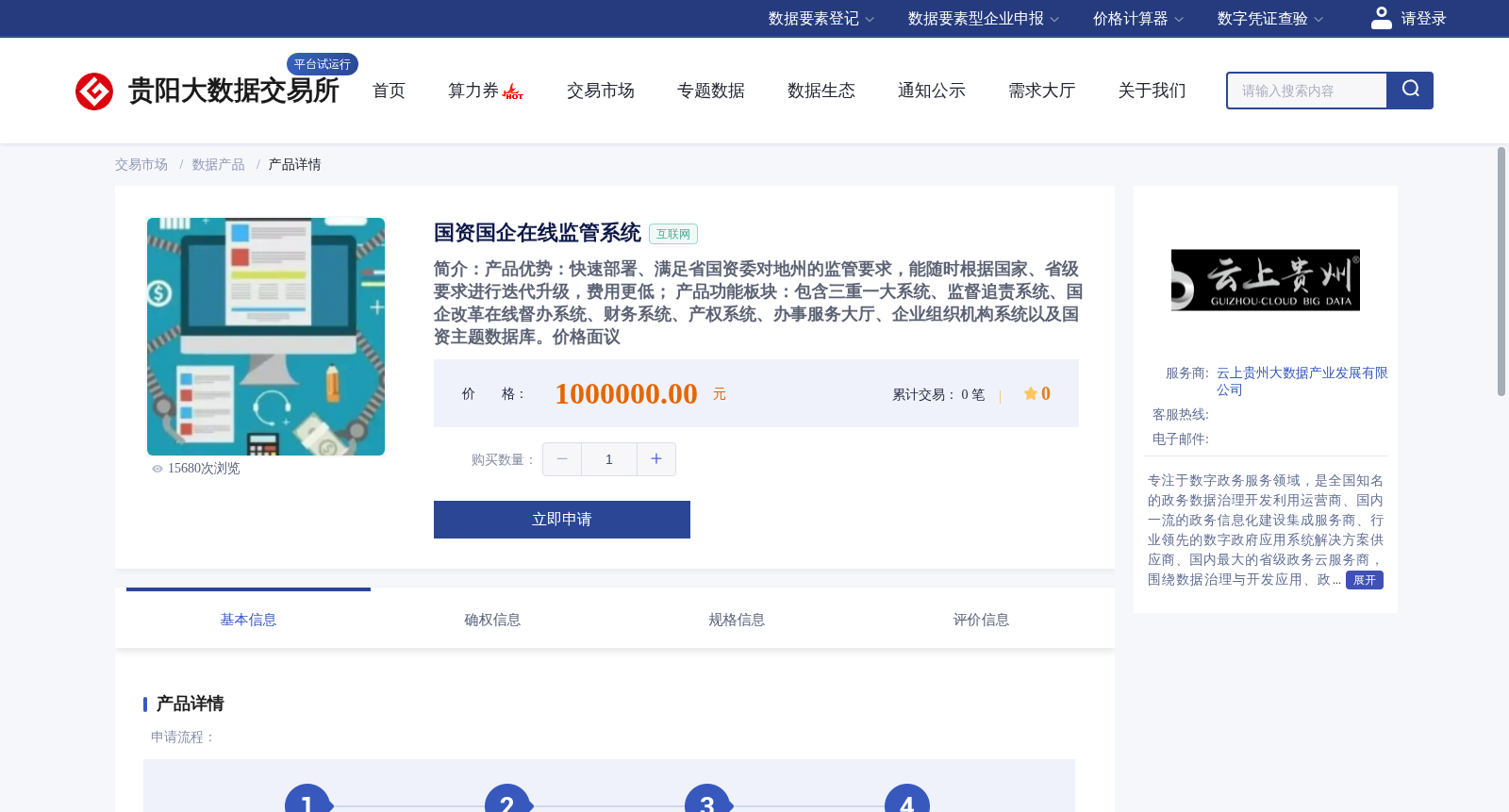Viewport: 1509px width, 812px height.
Task: Expand the 数据要素登记 dropdown
Action: pos(821,19)
